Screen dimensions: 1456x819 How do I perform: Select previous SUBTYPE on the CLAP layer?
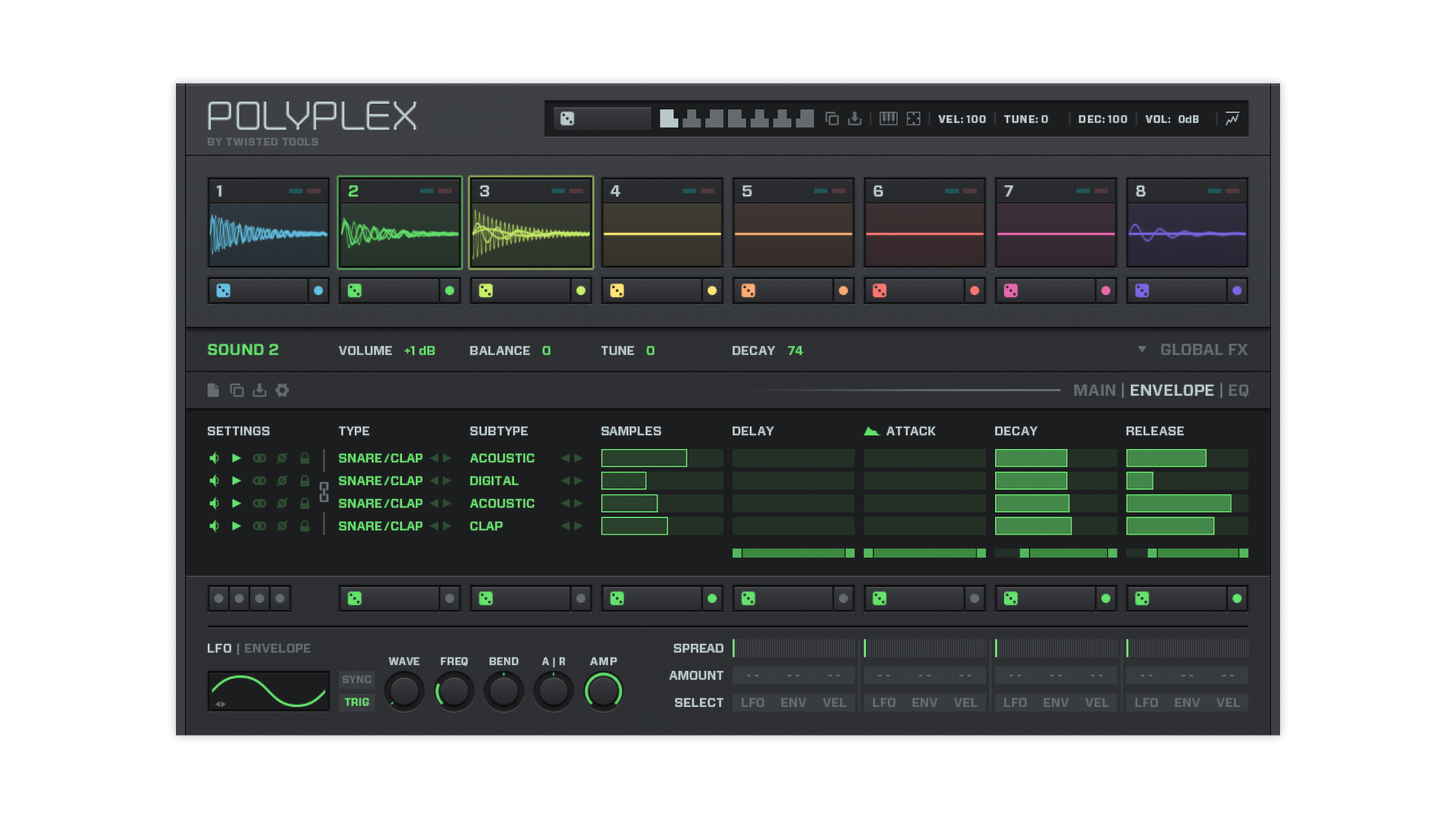click(x=564, y=526)
